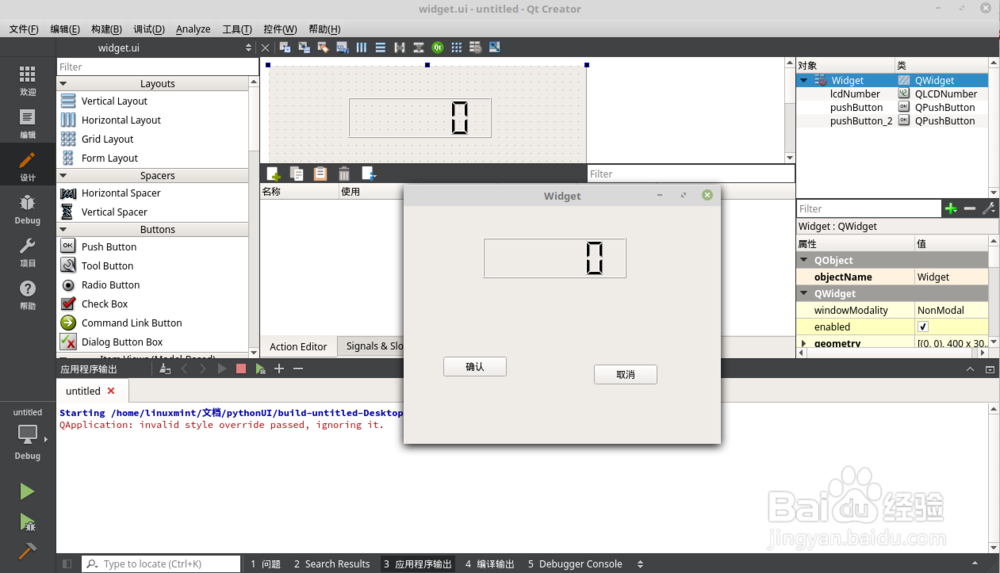1000x573 pixels.
Task: Click 取消 button in Widget window
Action: (625, 375)
